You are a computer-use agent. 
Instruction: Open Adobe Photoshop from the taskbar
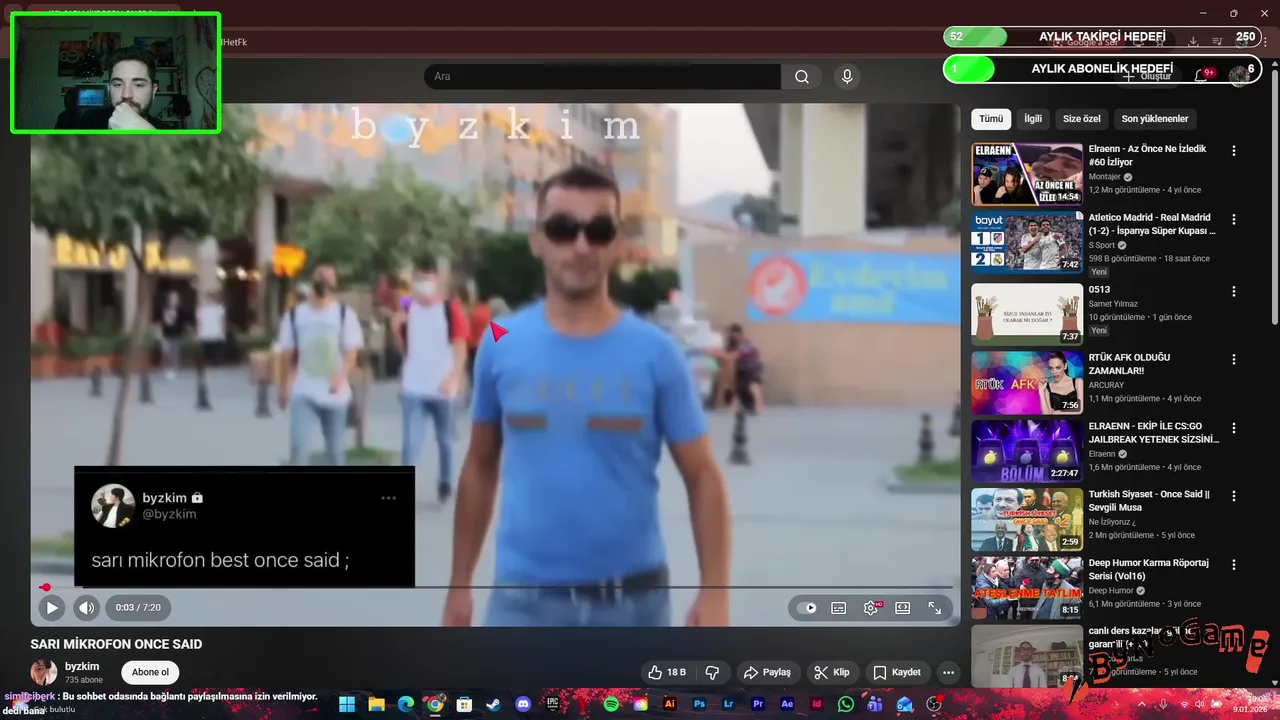pos(699,704)
